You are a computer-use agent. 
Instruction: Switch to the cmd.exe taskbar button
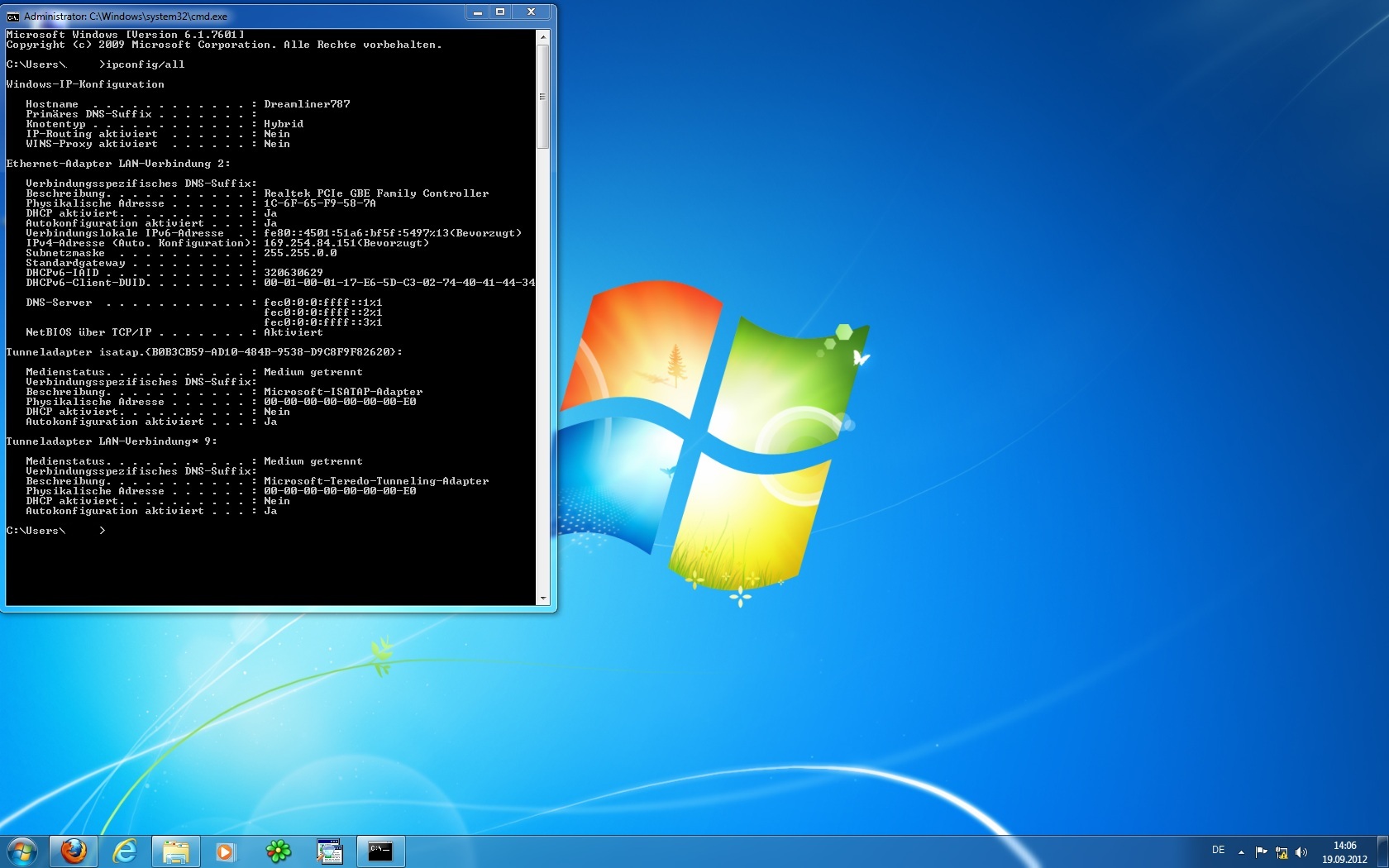pyautogui.click(x=381, y=851)
